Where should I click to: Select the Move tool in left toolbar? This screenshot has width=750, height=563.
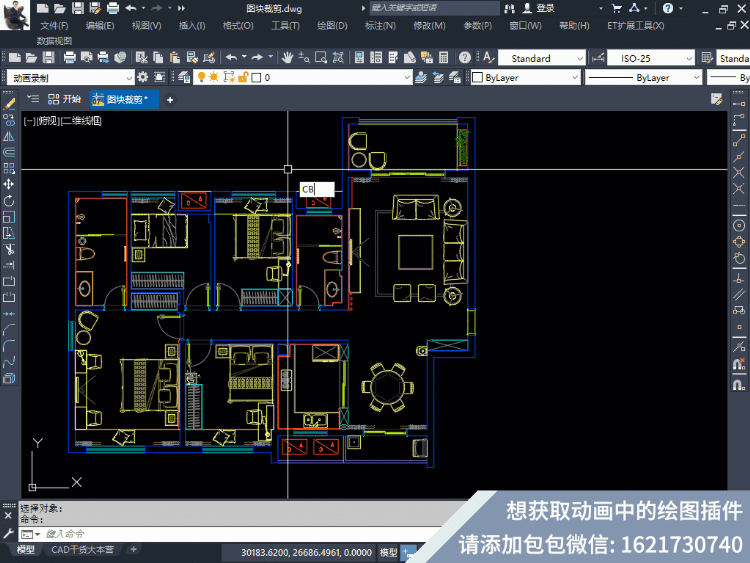point(9,184)
